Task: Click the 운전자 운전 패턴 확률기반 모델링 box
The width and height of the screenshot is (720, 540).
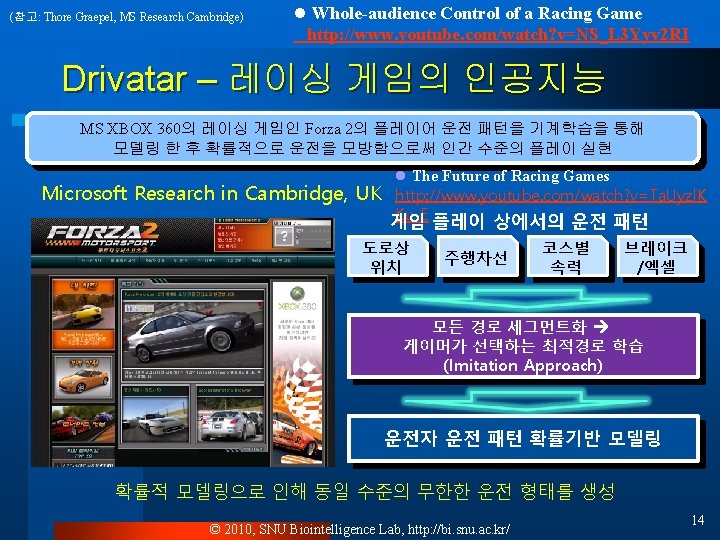Action: pyautogui.click(x=523, y=438)
